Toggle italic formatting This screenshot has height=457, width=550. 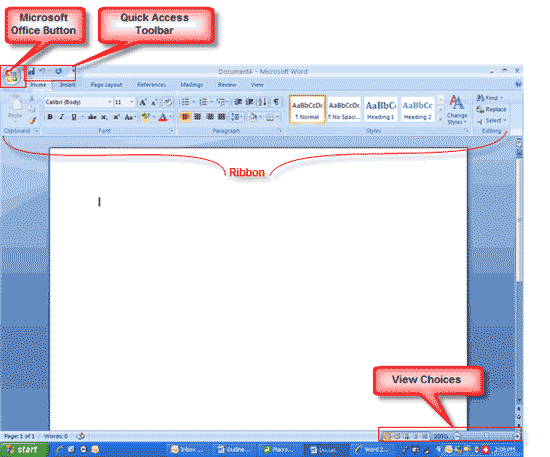62,117
